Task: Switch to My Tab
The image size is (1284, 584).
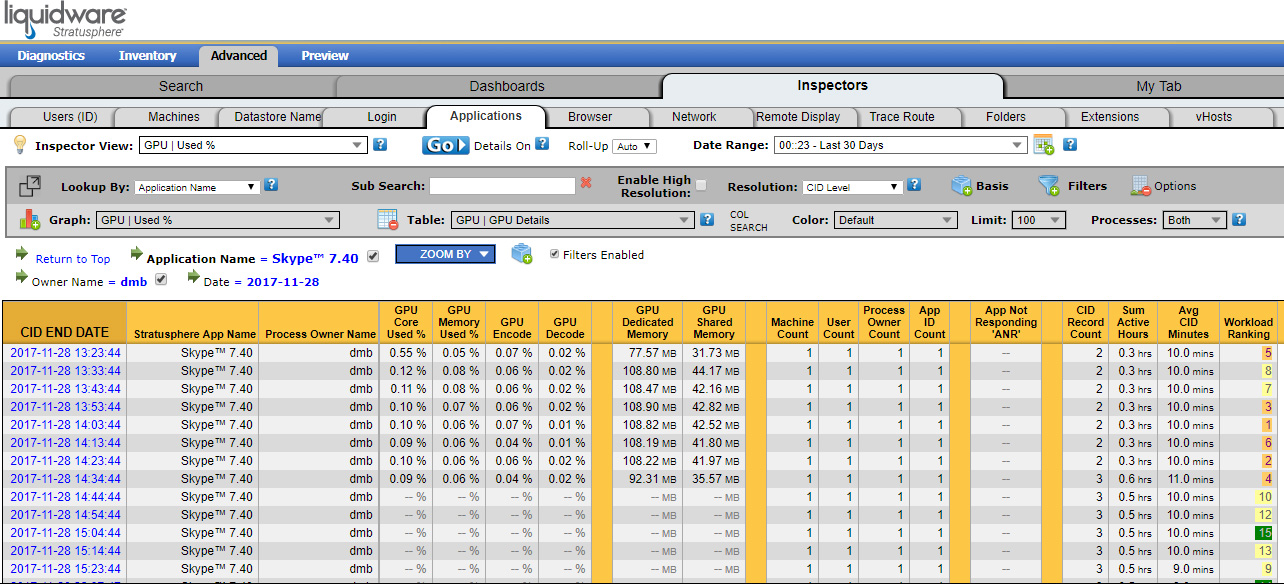Action: (x=1159, y=86)
